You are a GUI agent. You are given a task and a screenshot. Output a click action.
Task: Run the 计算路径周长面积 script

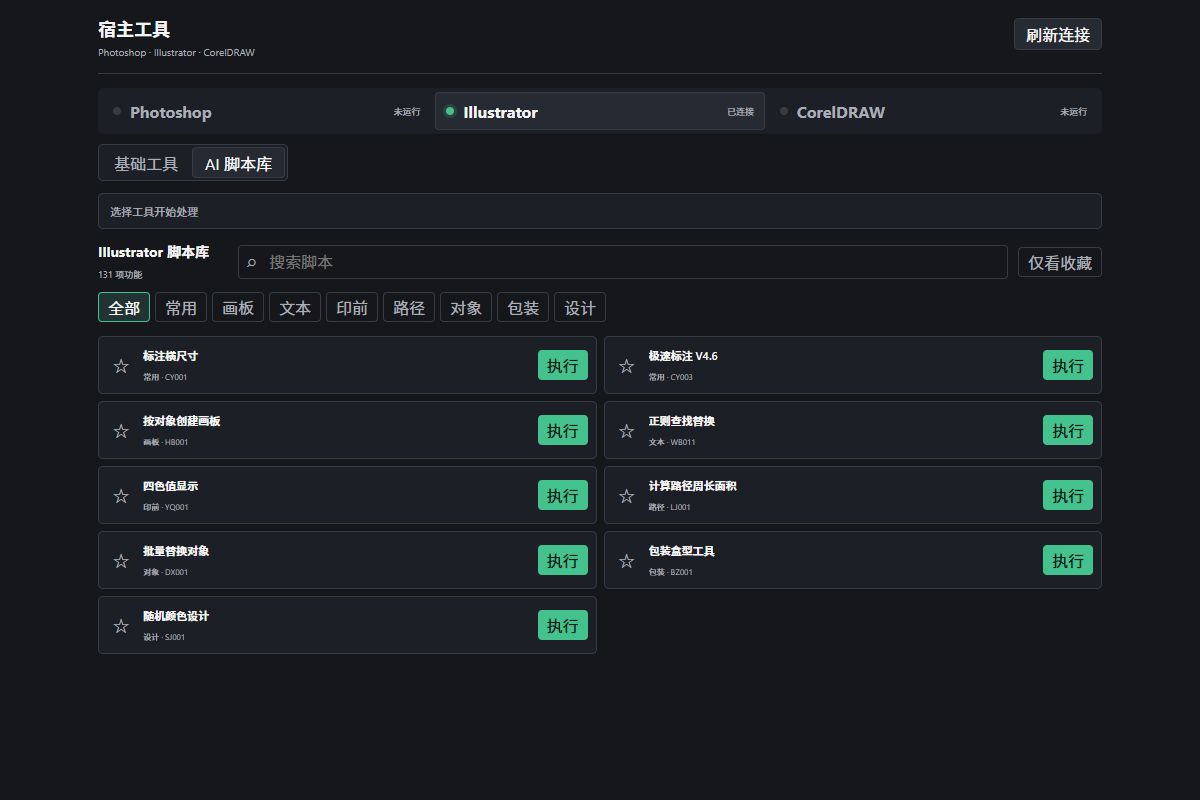(1068, 495)
